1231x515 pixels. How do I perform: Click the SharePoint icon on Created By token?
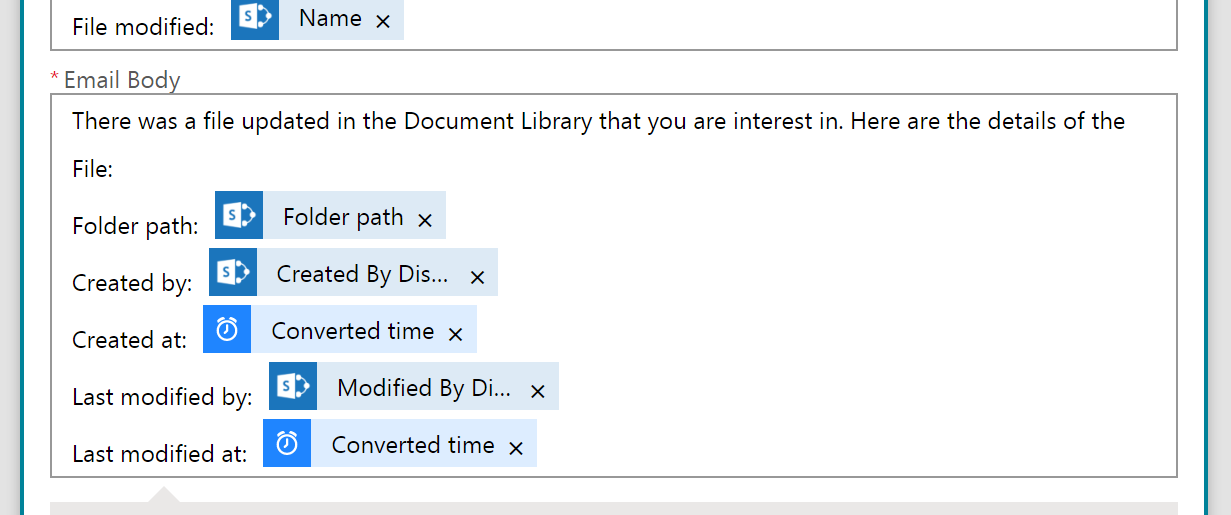[233, 273]
